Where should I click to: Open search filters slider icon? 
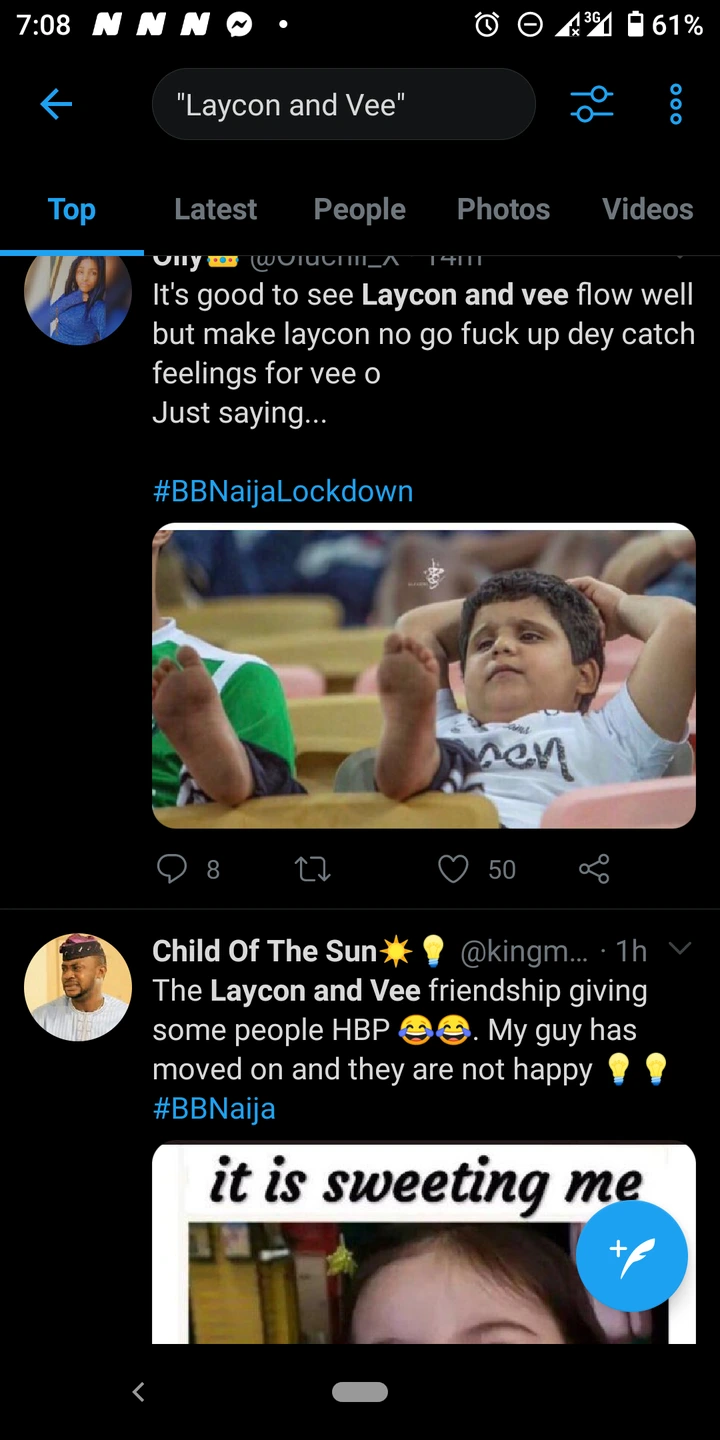click(591, 104)
